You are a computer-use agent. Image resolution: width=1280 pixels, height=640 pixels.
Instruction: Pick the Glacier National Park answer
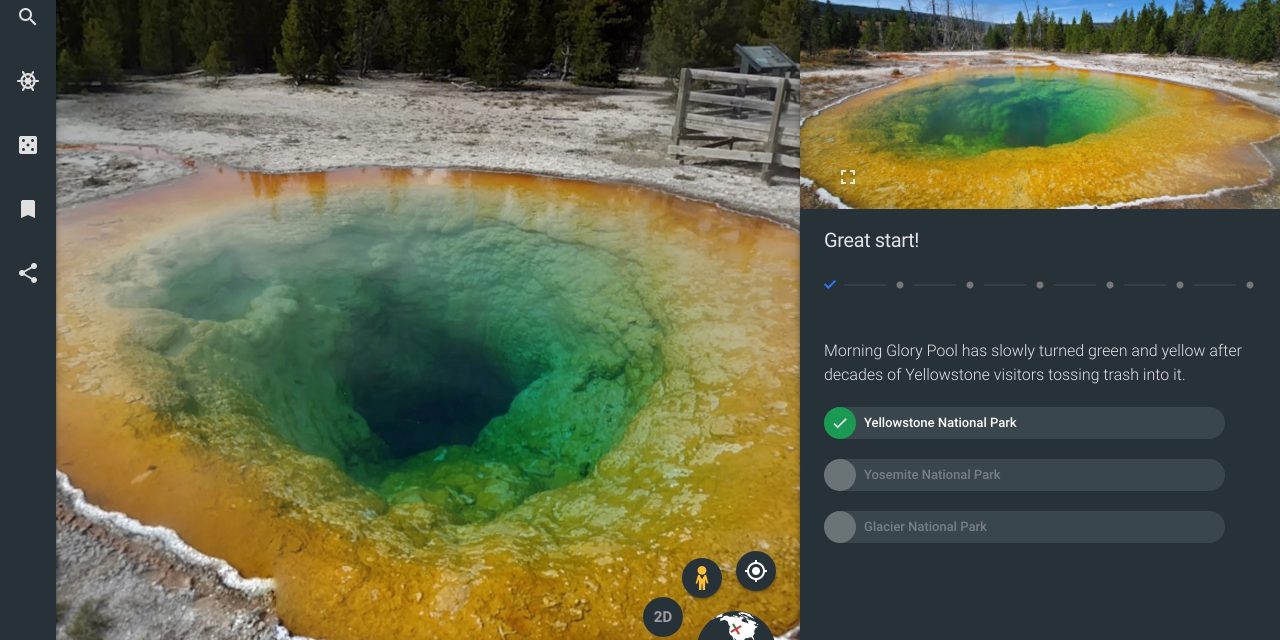pos(1024,527)
